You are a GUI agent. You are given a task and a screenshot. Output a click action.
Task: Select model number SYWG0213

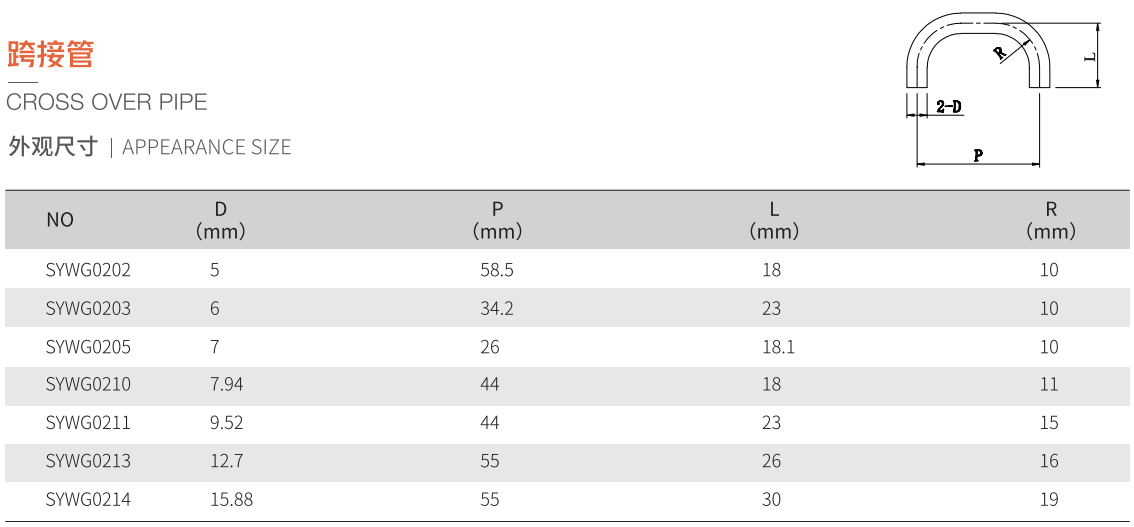(88, 460)
